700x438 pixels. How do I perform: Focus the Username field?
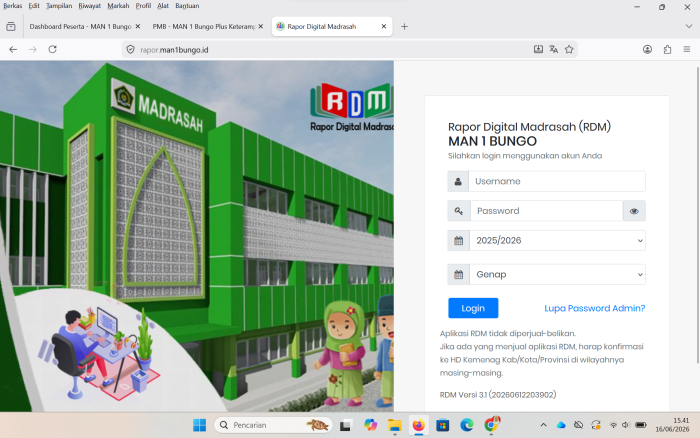pyautogui.click(x=557, y=181)
